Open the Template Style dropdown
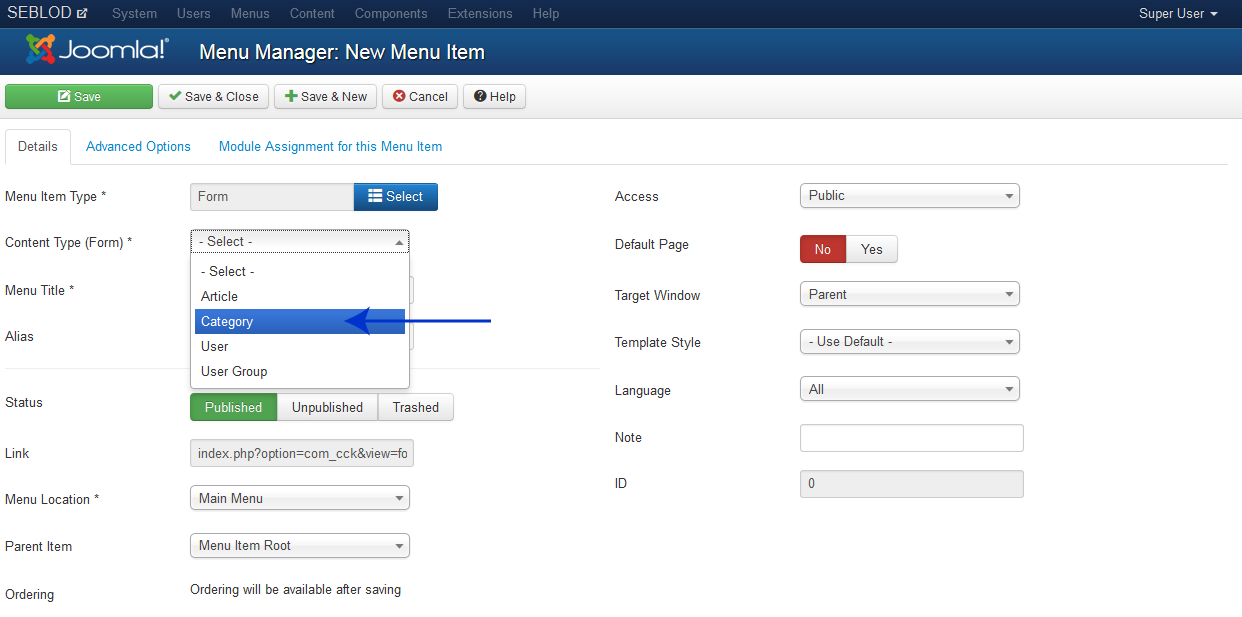Image resolution: width=1242 pixels, height=617 pixels. [x=908, y=341]
